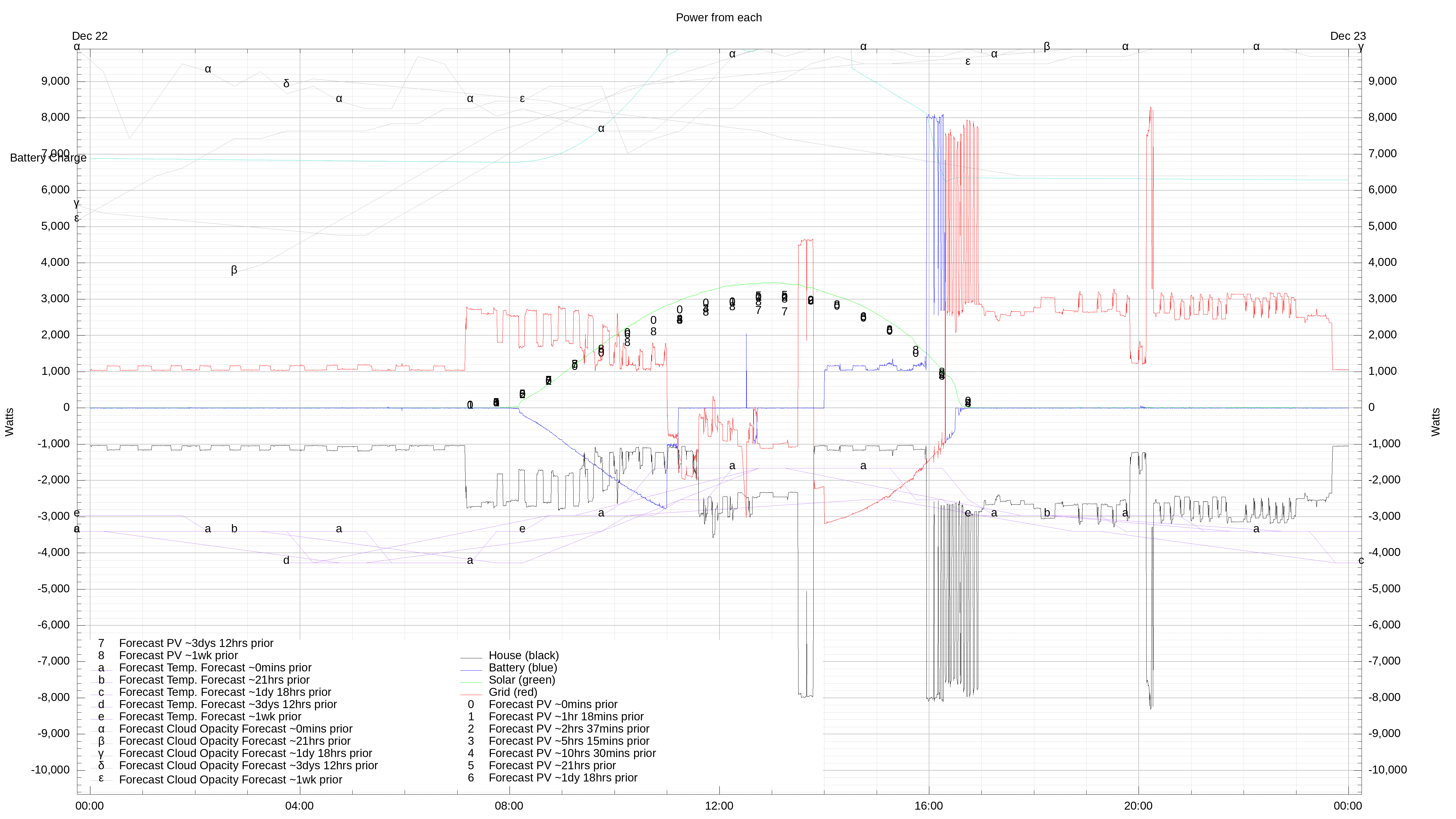
Task: Click the blue line sample beside 'Battery (blue)'
Action: click(471, 670)
